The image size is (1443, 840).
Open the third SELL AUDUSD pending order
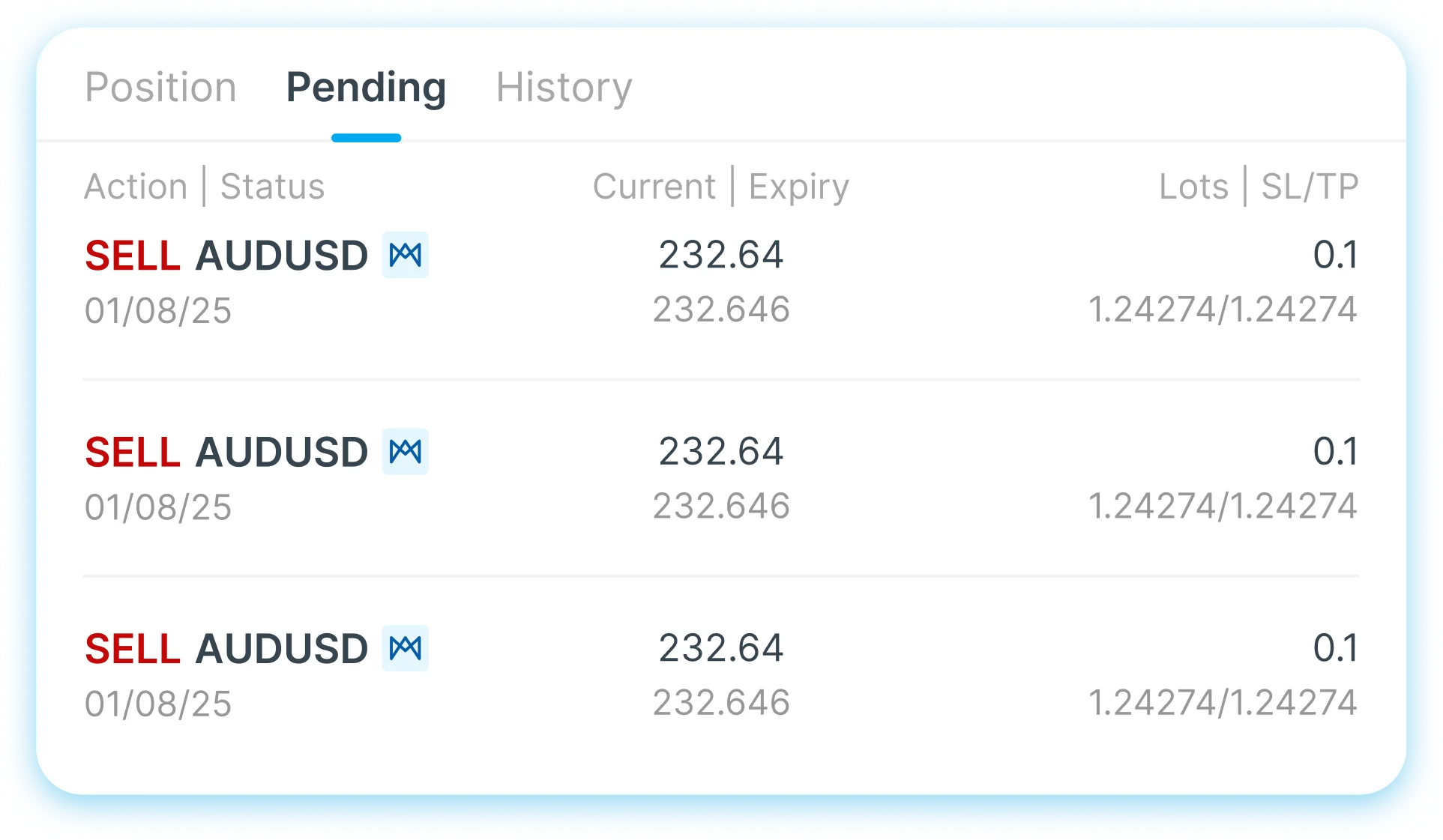coord(721,675)
